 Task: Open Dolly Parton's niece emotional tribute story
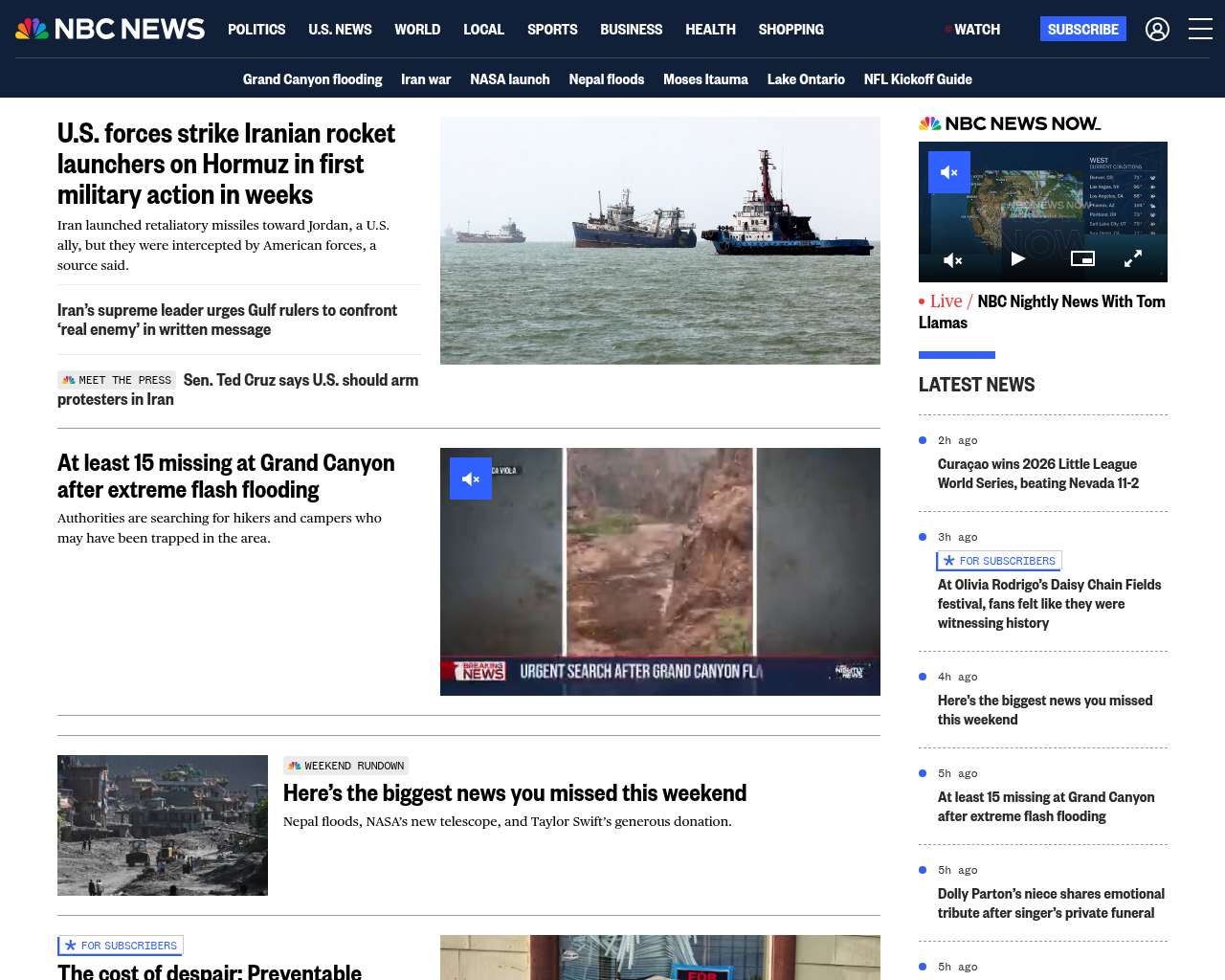tap(1051, 903)
